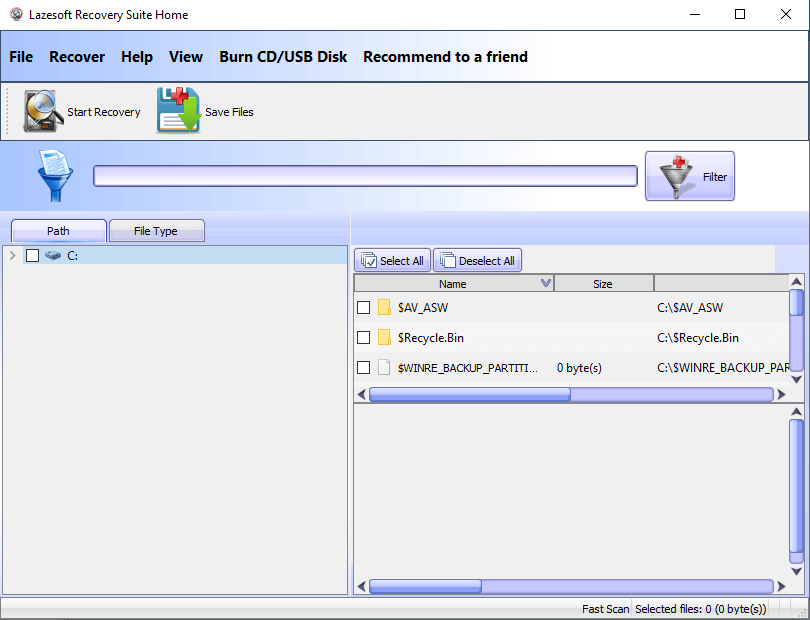Viewport: 810px width, 620px height.
Task: Click the filter text input field
Action: 365,176
